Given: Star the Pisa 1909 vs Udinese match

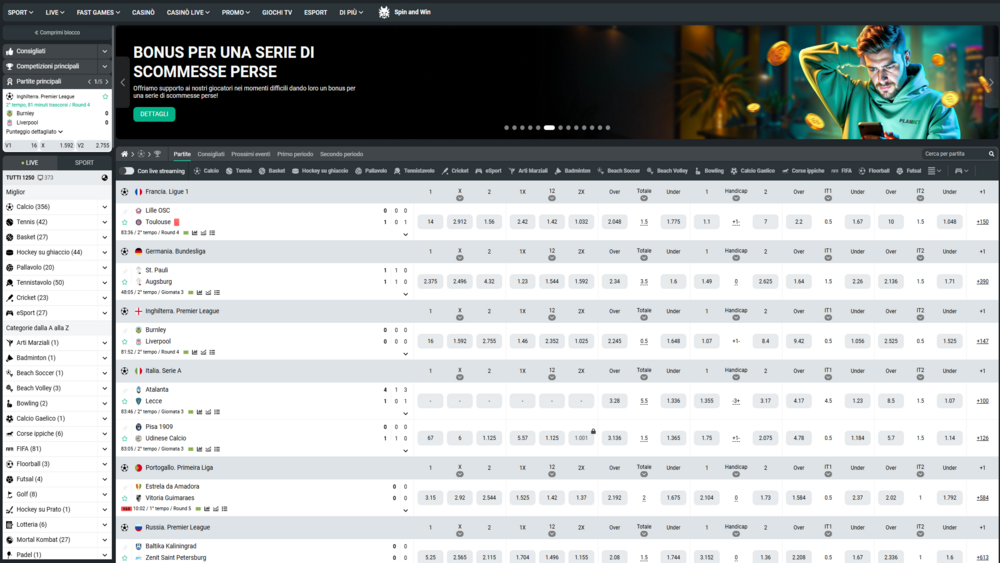Looking at the screenshot, I should (x=125, y=439).
